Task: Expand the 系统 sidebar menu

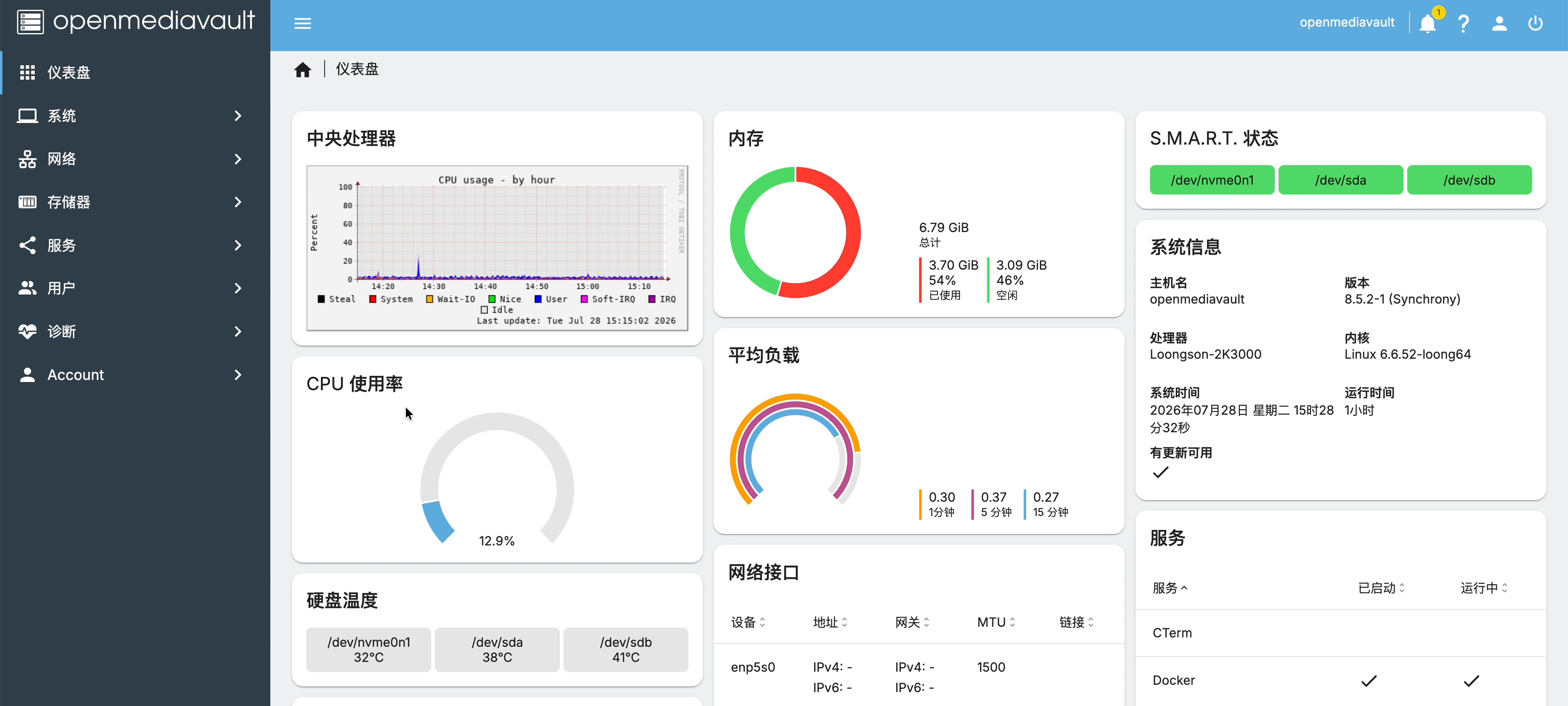Action: pyautogui.click(x=135, y=116)
